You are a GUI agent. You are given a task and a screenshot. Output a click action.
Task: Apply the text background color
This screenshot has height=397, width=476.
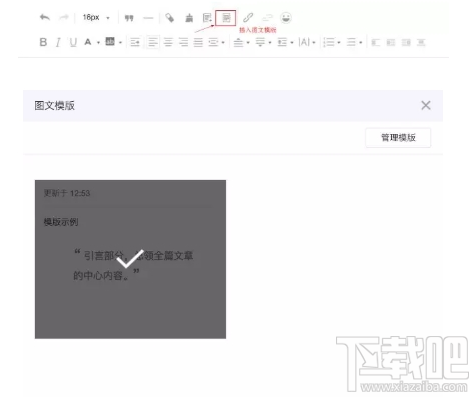(110, 42)
